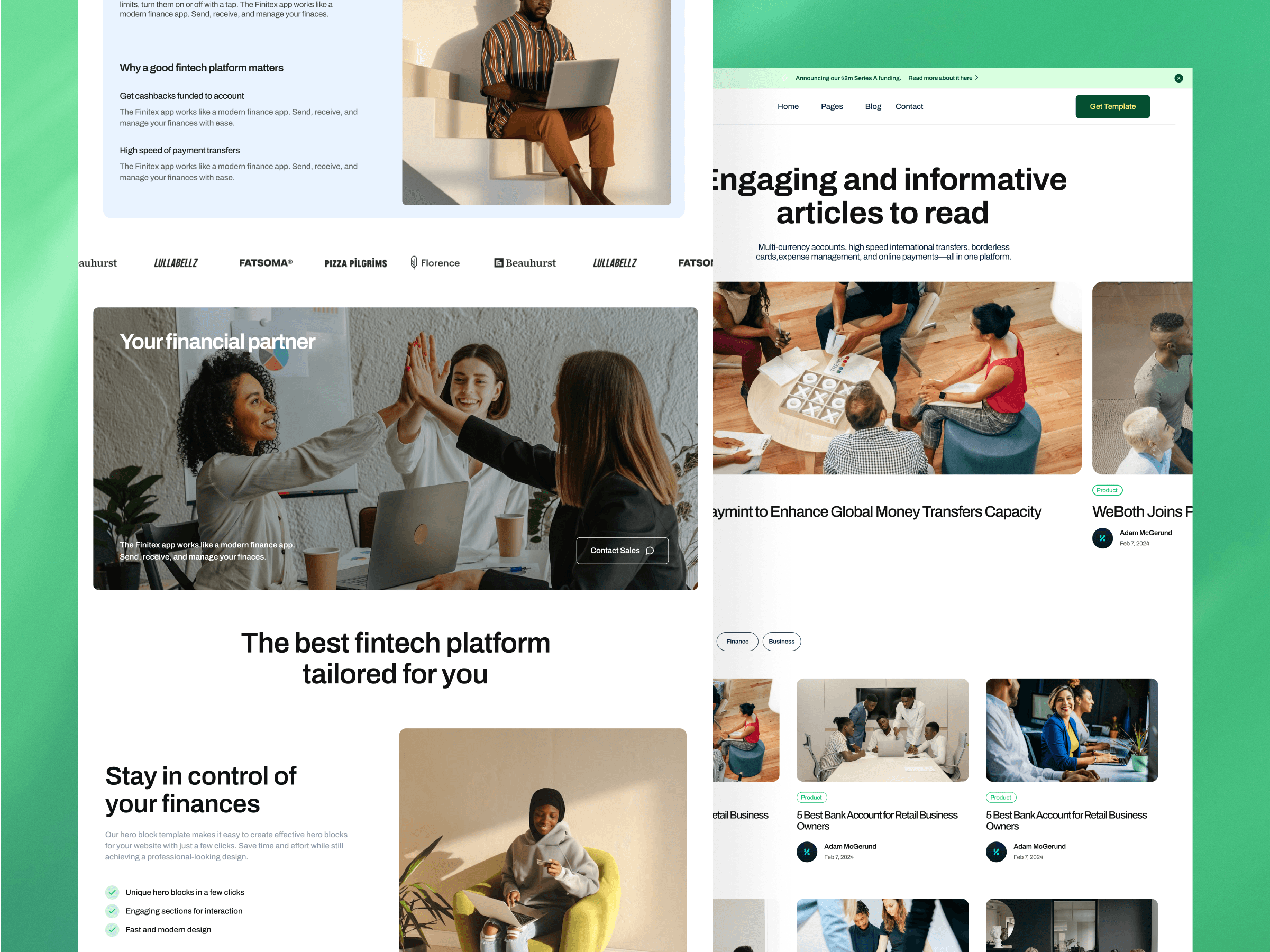Click the search/message icon on Contact Sales button
Viewport: 1270px width, 952px height.
coord(651,550)
